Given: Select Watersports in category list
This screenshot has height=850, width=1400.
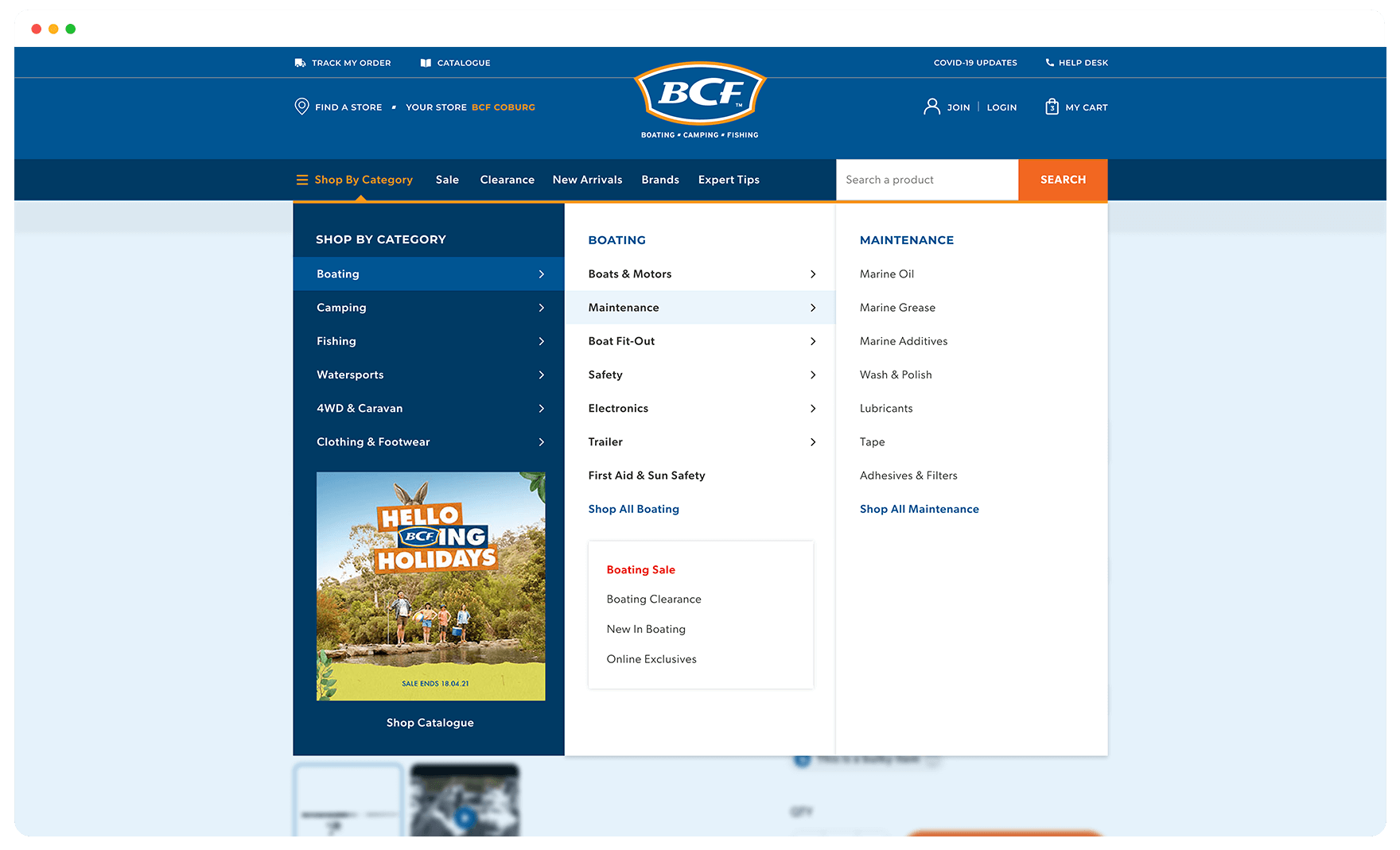Looking at the screenshot, I should coord(429,375).
